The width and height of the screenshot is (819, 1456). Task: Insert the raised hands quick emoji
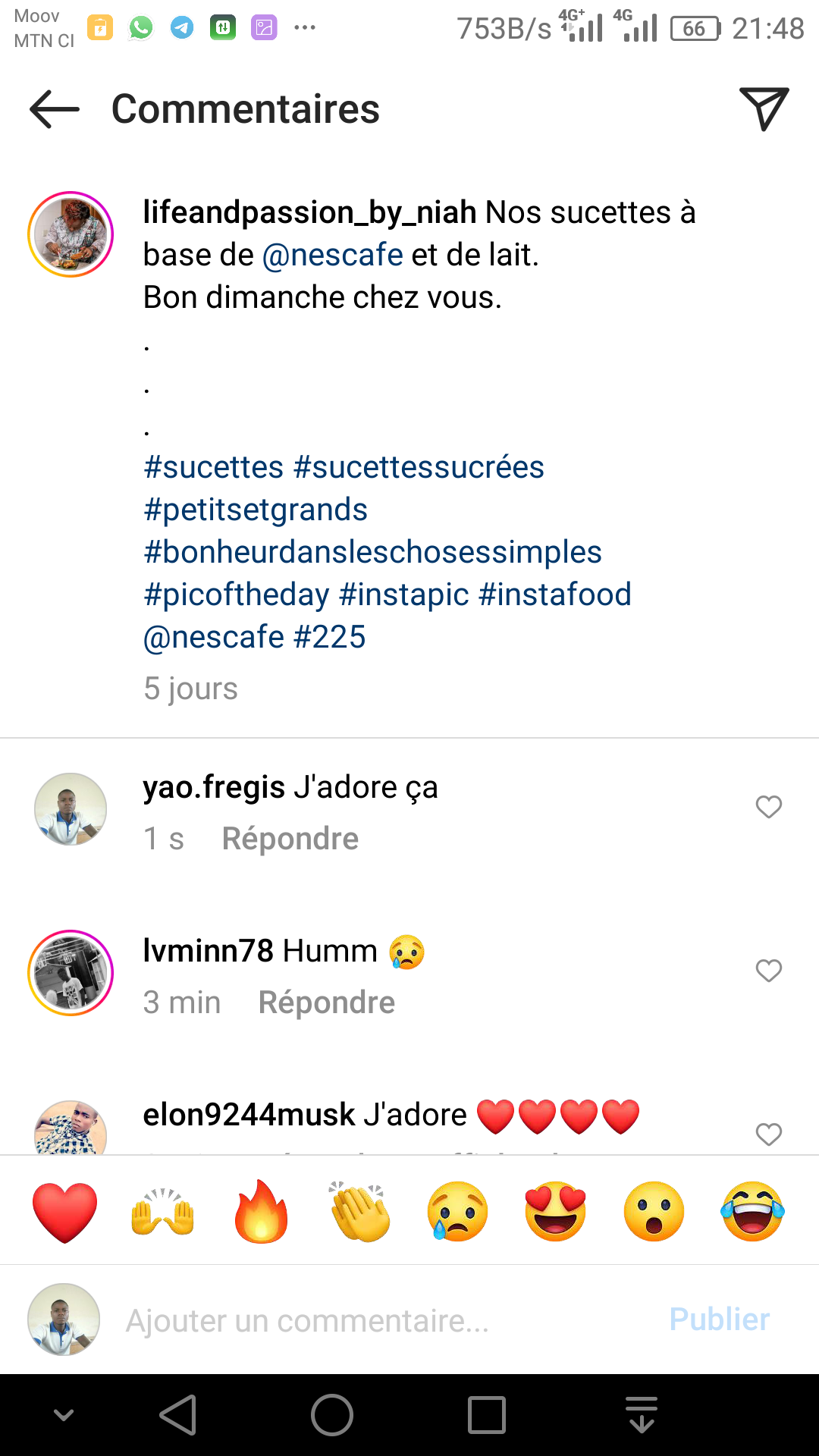pos(163,1212)
